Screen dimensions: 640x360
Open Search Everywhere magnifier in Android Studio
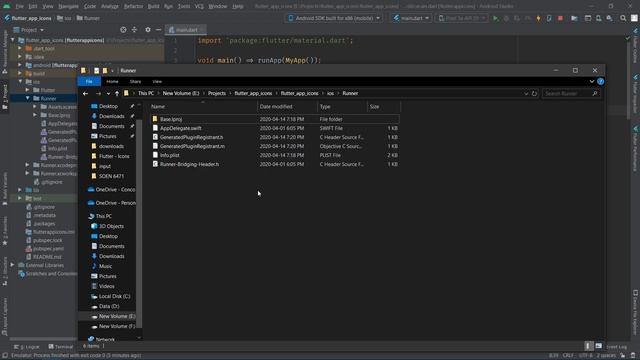[x=623, y=18]
